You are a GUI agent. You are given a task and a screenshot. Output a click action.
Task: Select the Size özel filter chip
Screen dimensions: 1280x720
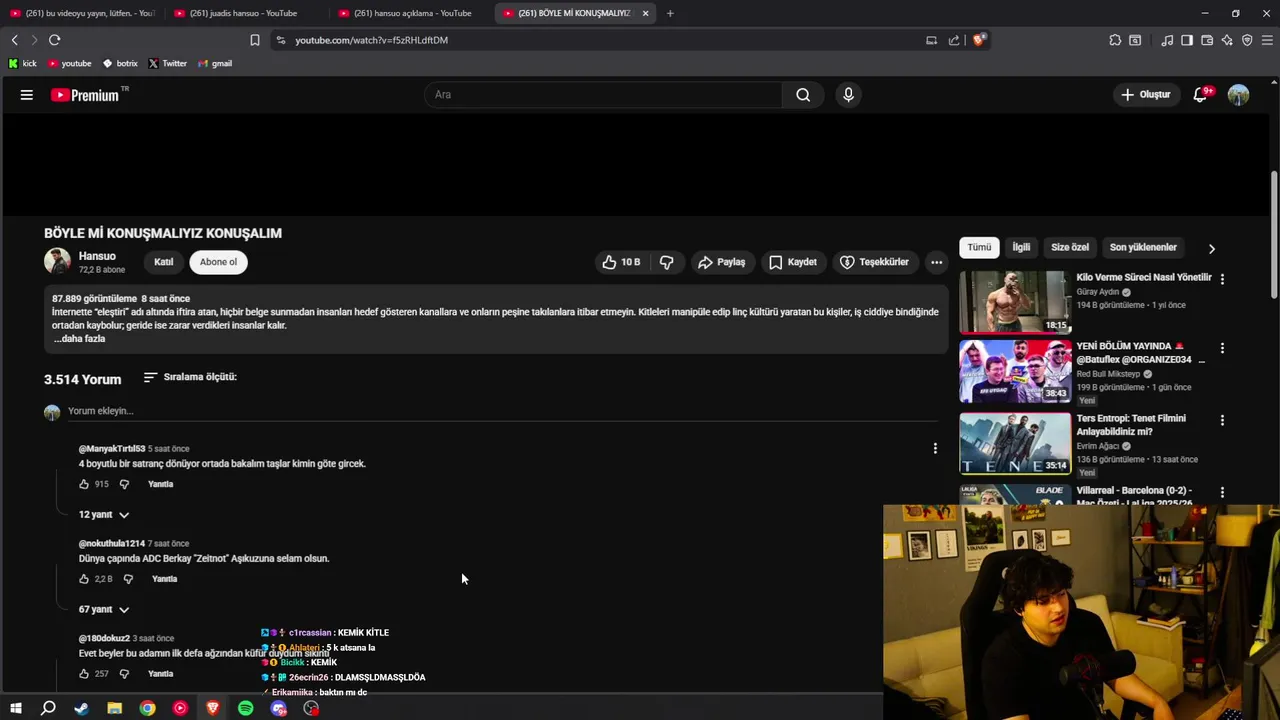[1070, 247]
